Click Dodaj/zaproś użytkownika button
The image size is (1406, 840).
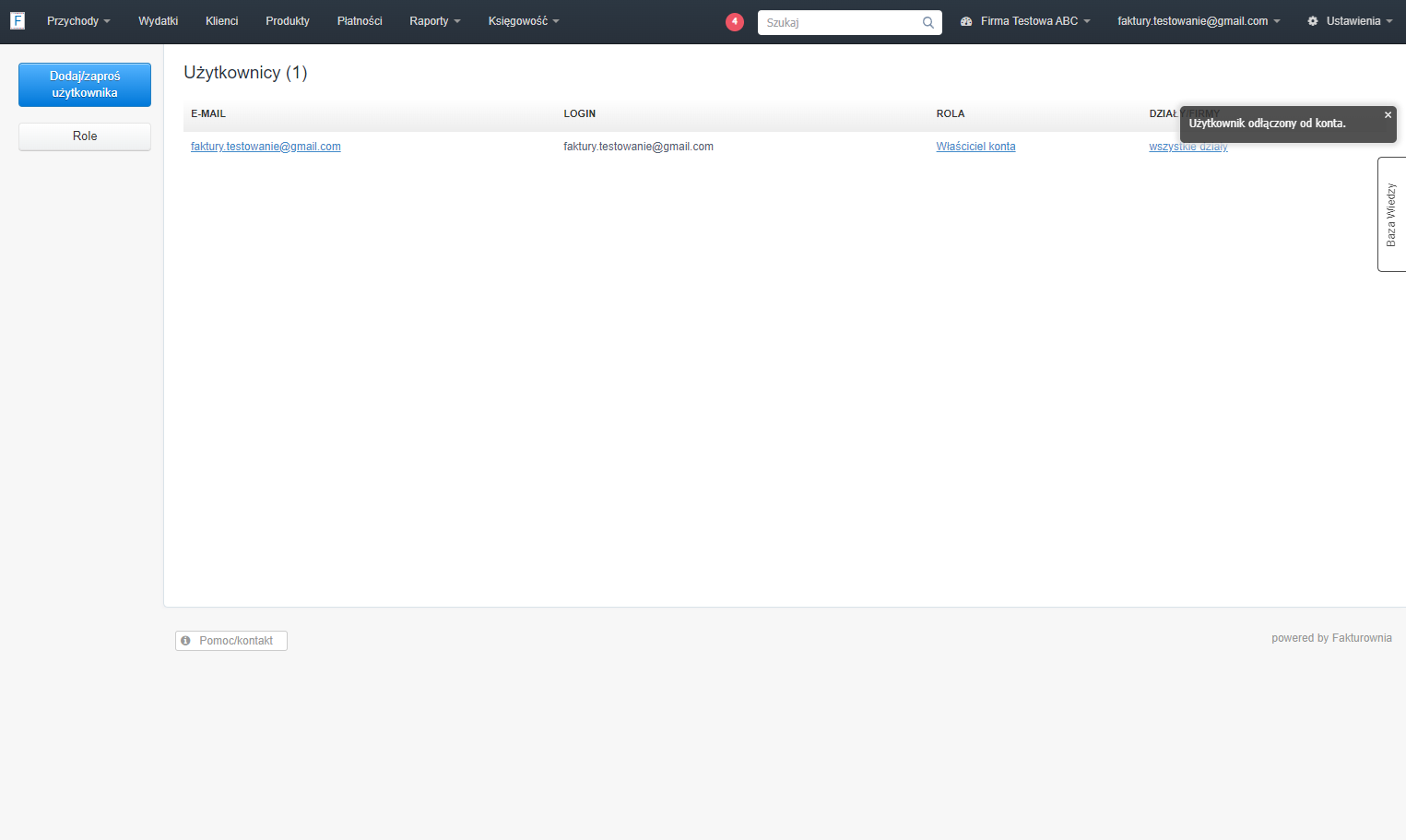tap(85, 85)
